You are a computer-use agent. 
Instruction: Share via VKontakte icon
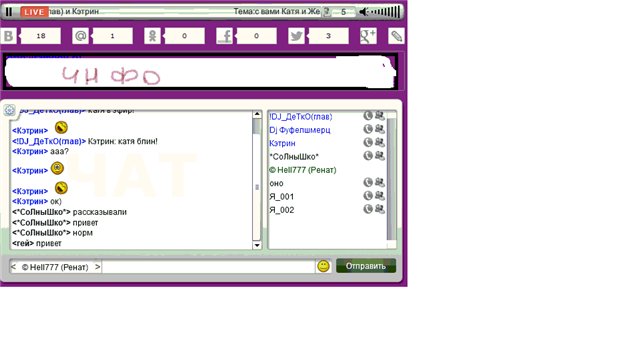(8, 36)
